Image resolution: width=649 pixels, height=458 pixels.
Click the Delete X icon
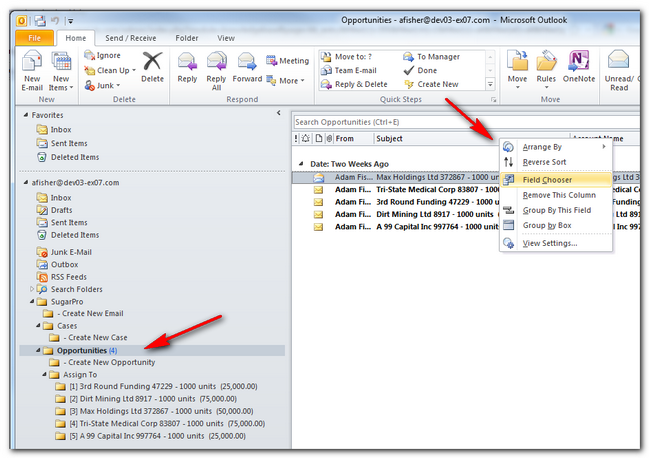coord(152,61)
